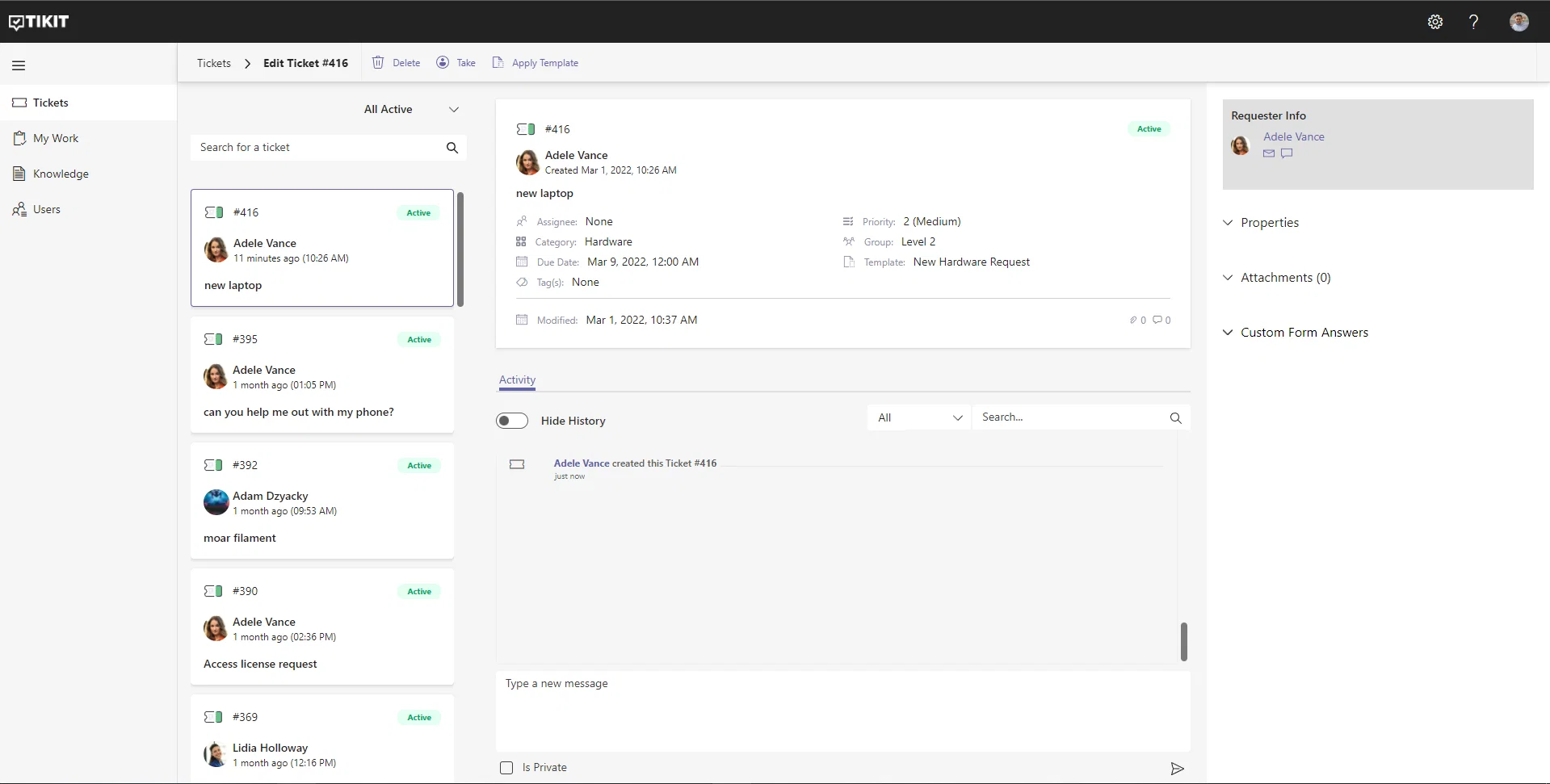The height and width of the screenshot is (784, 1550).
Task: Click the help question mark icon
Action: tap(1473, 22)
